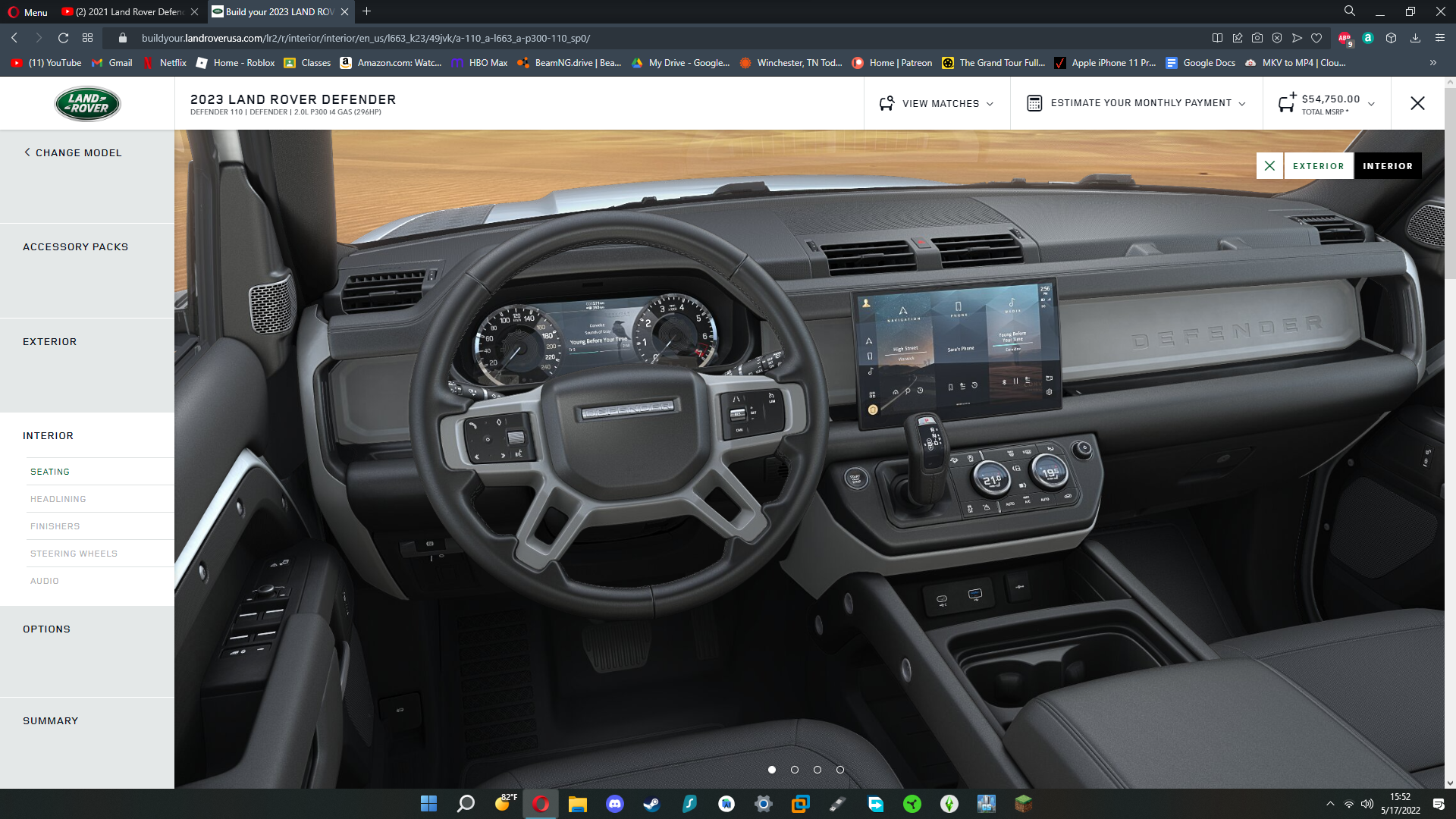Expand the View Matches dropdown
The height and width of the screenshot is (819, 1456).
(x=990, y=104)
